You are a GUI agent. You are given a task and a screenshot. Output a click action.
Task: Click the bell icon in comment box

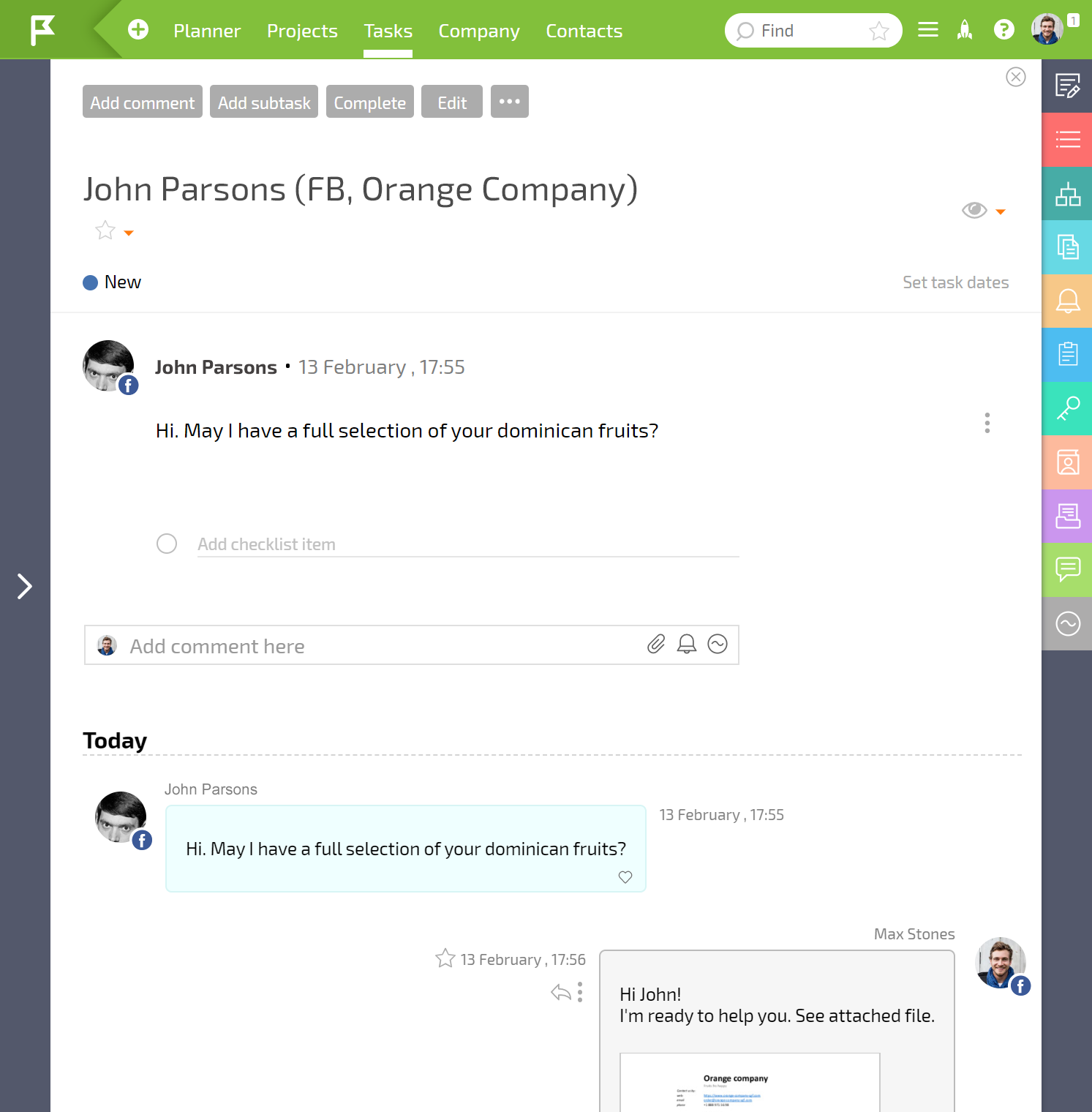click(x=687, y=644)
